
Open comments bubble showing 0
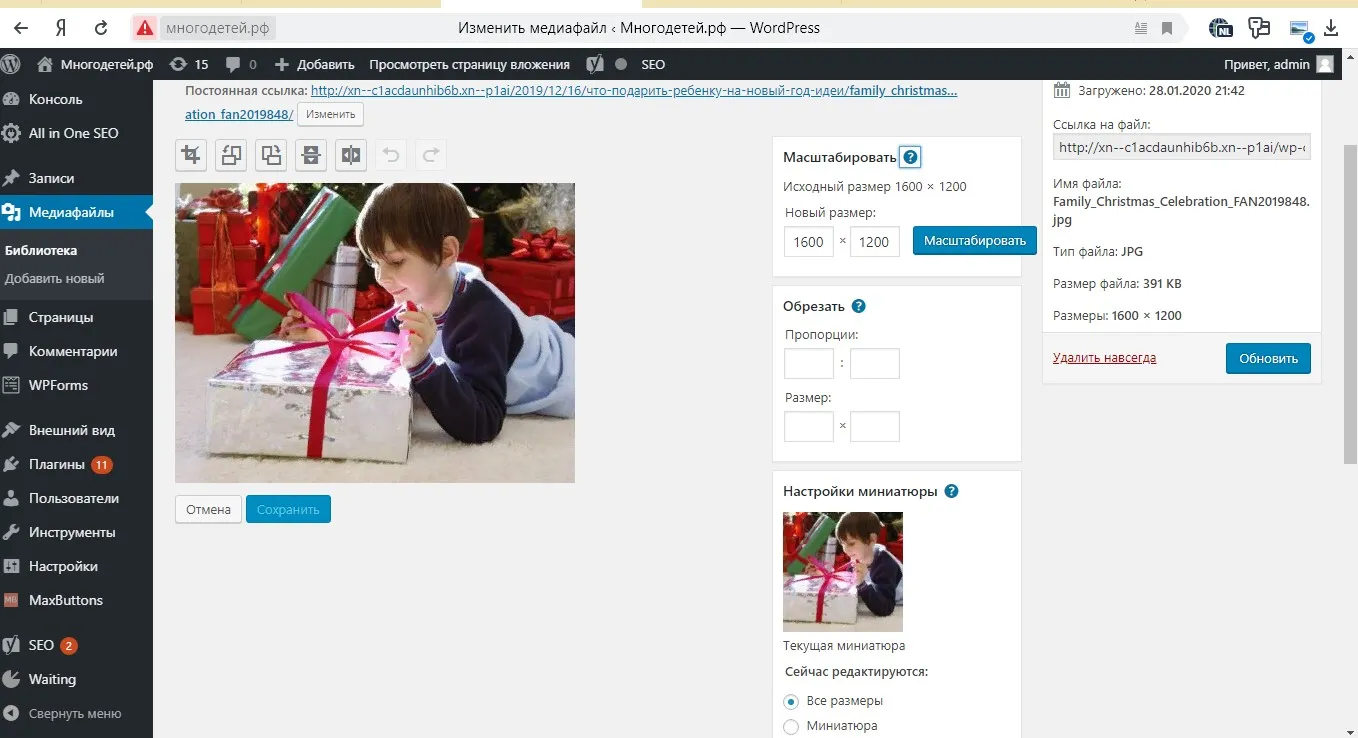(241, 64)
